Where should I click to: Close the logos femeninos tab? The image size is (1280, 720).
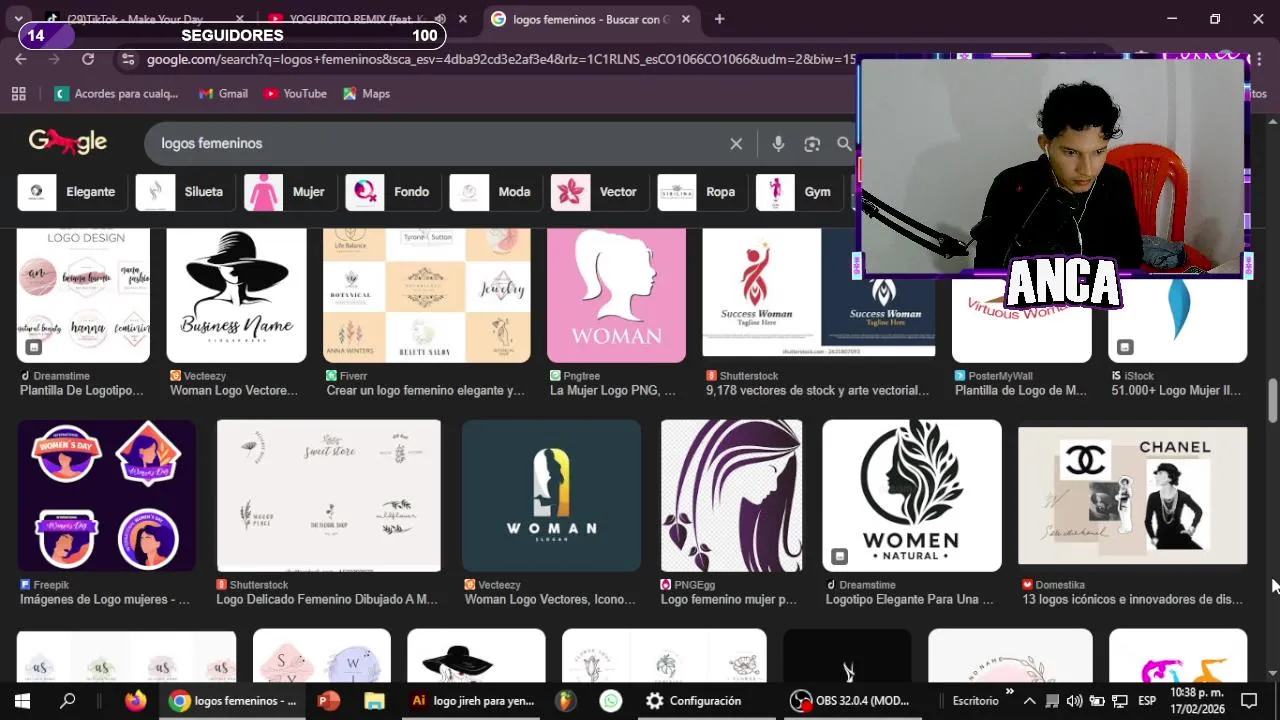tap(685, 19)
